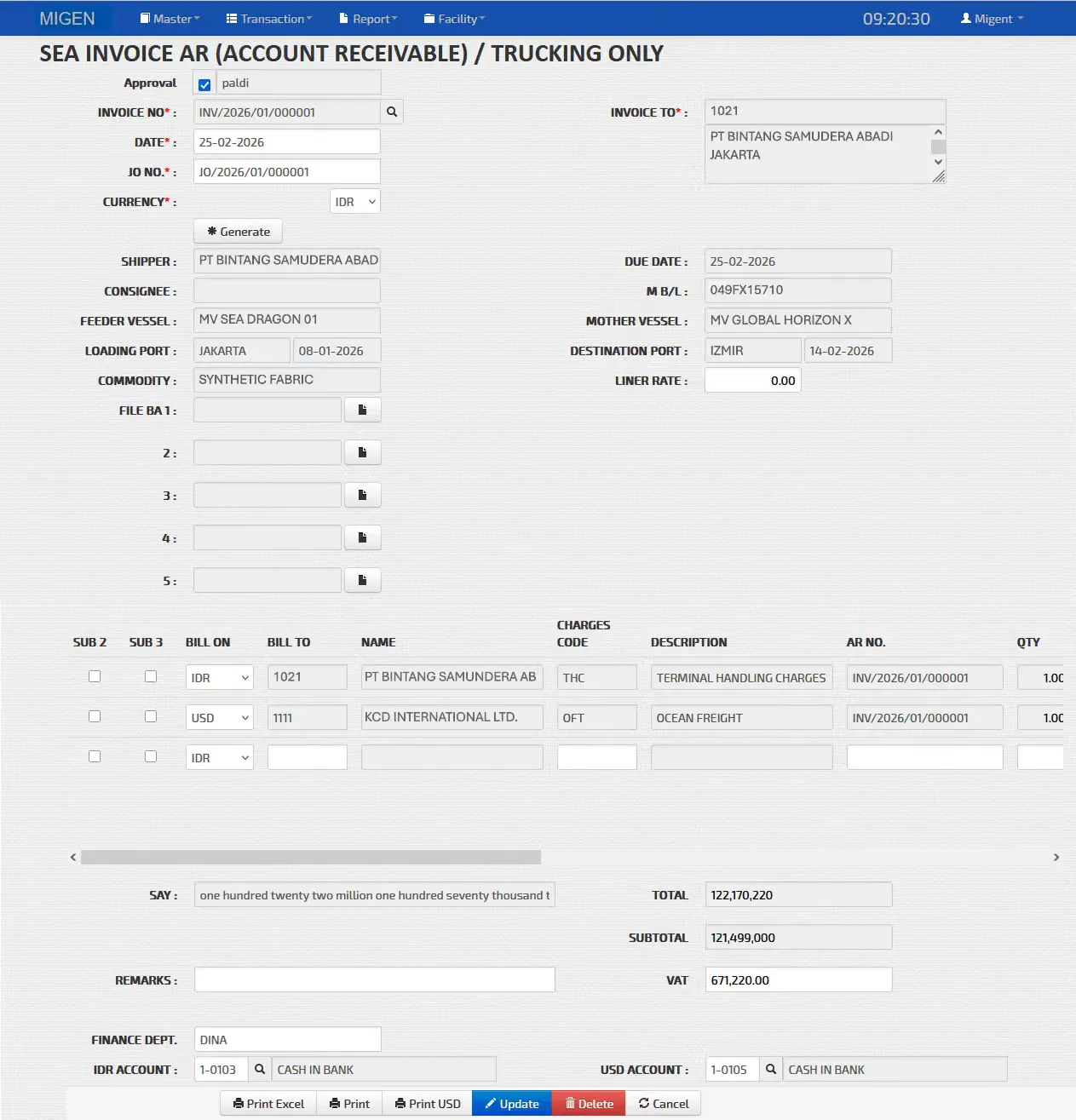Click the TERMINAL HANDLING CHARGES description cell
Screen dimensions: 1076x1120
tap(742, 678)
